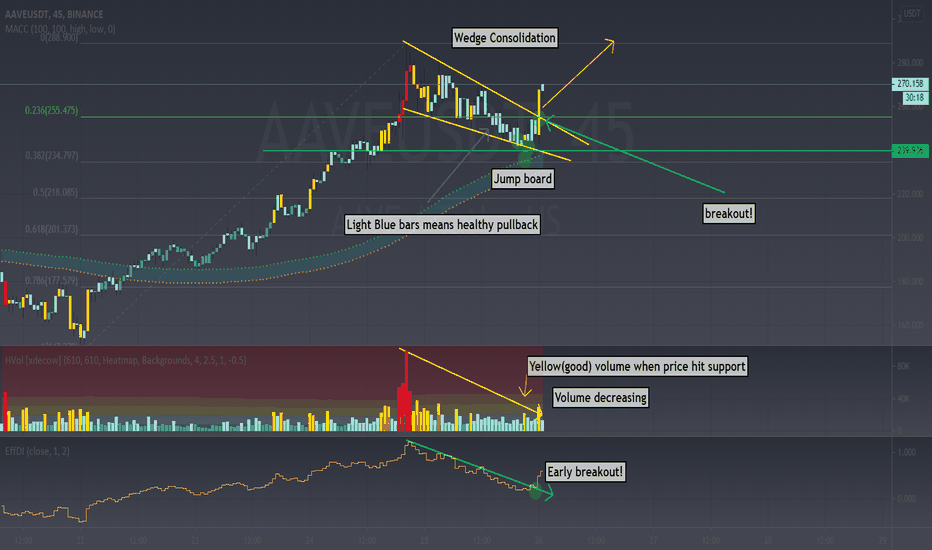The image size is (932, 550).
Task: Click date 29 on the time axis
Action: [883, 540]
